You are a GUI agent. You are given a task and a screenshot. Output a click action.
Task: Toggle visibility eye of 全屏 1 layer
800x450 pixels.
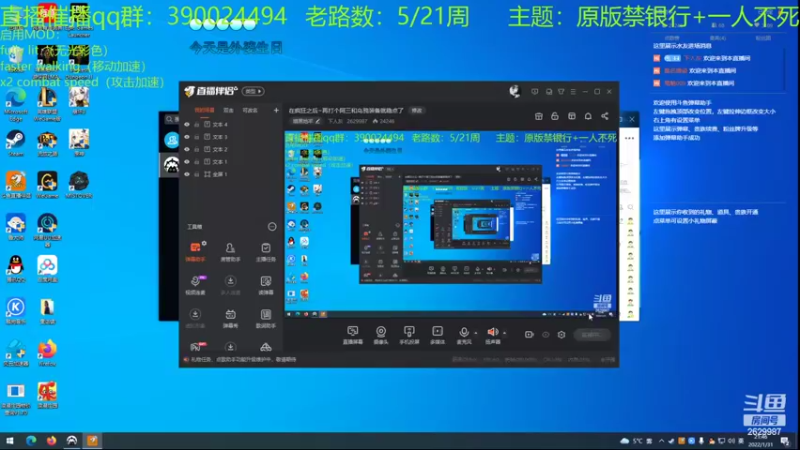pyautogui.click(x=187, y=174)
